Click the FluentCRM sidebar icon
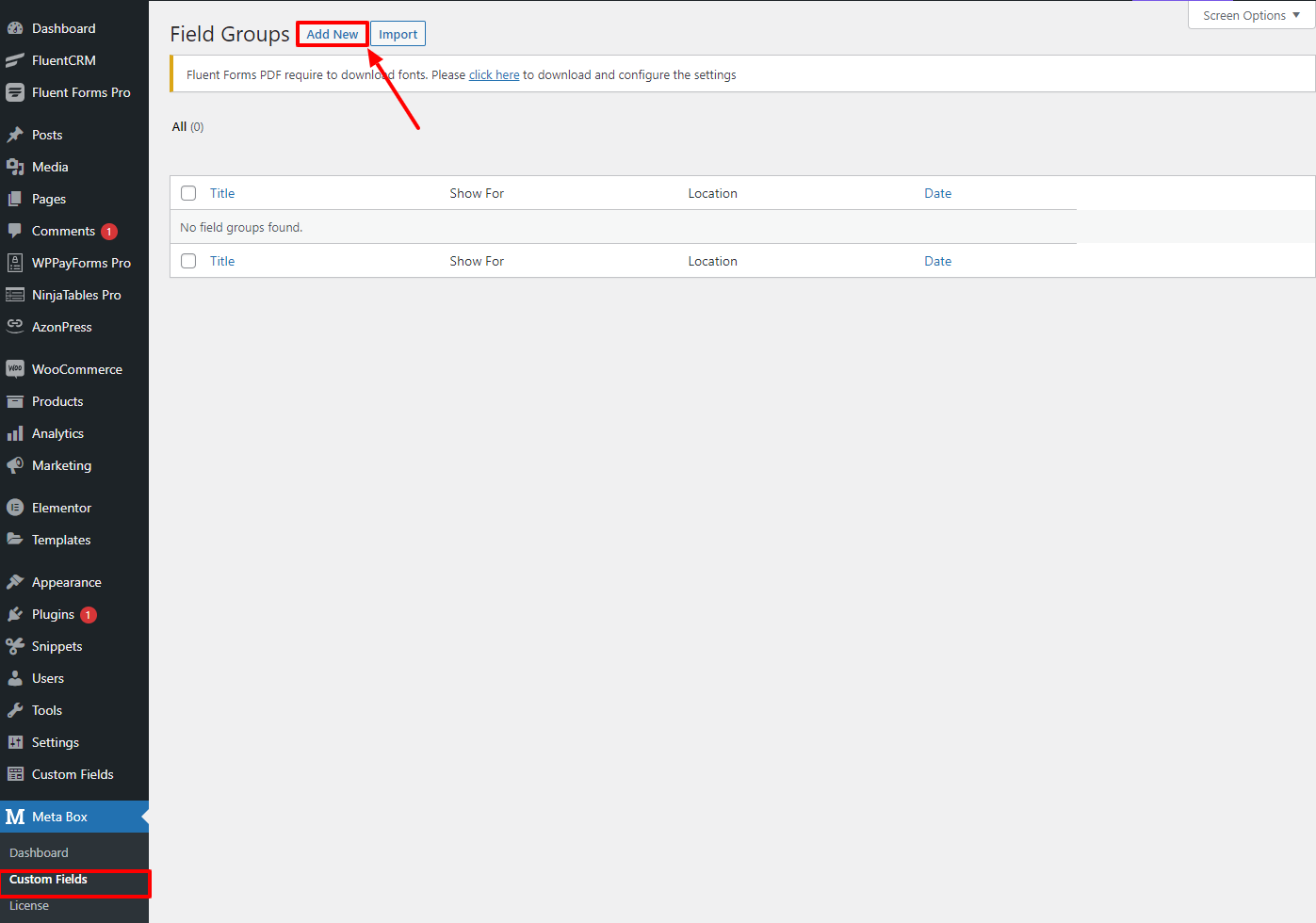 point(15,60)
